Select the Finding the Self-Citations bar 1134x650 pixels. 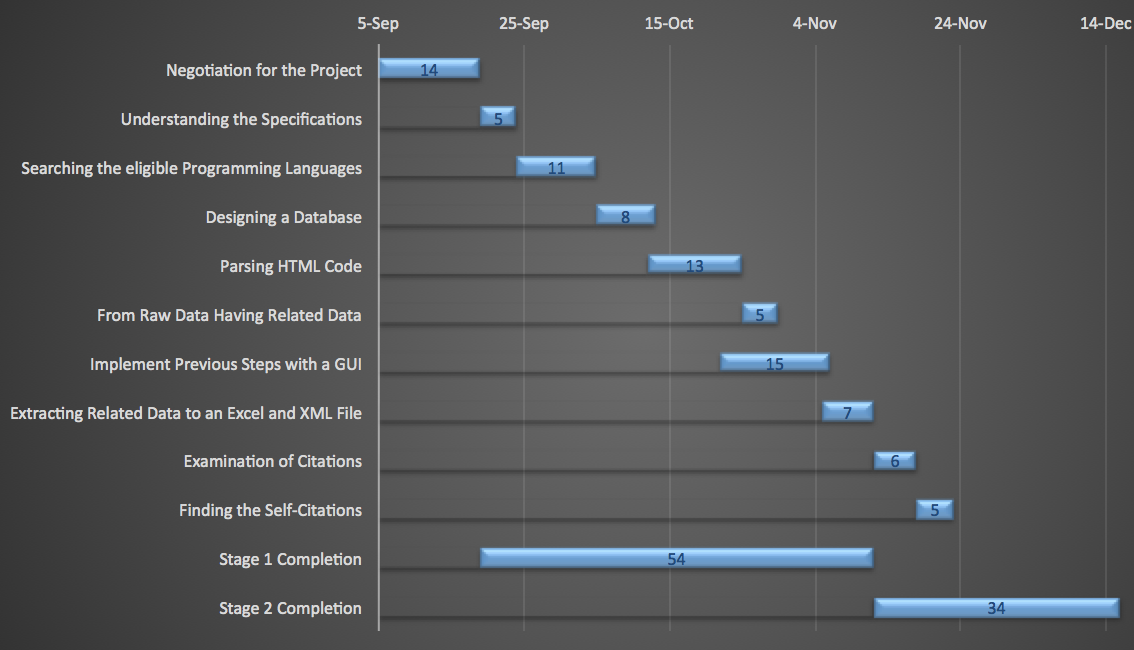click(934, 510)
